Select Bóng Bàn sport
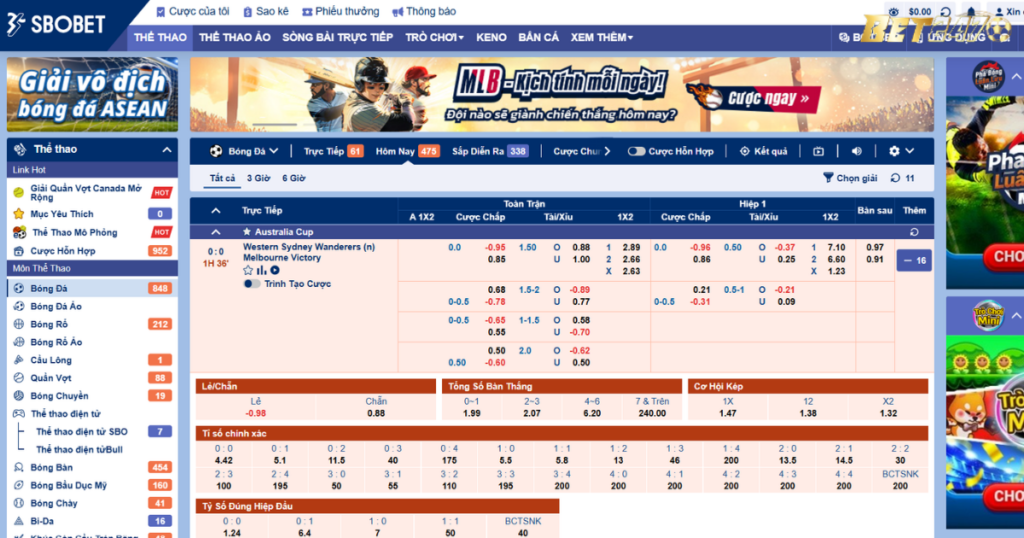This screenshot has height=538, width=1024. pyautogui.click(x=92, y=467)
